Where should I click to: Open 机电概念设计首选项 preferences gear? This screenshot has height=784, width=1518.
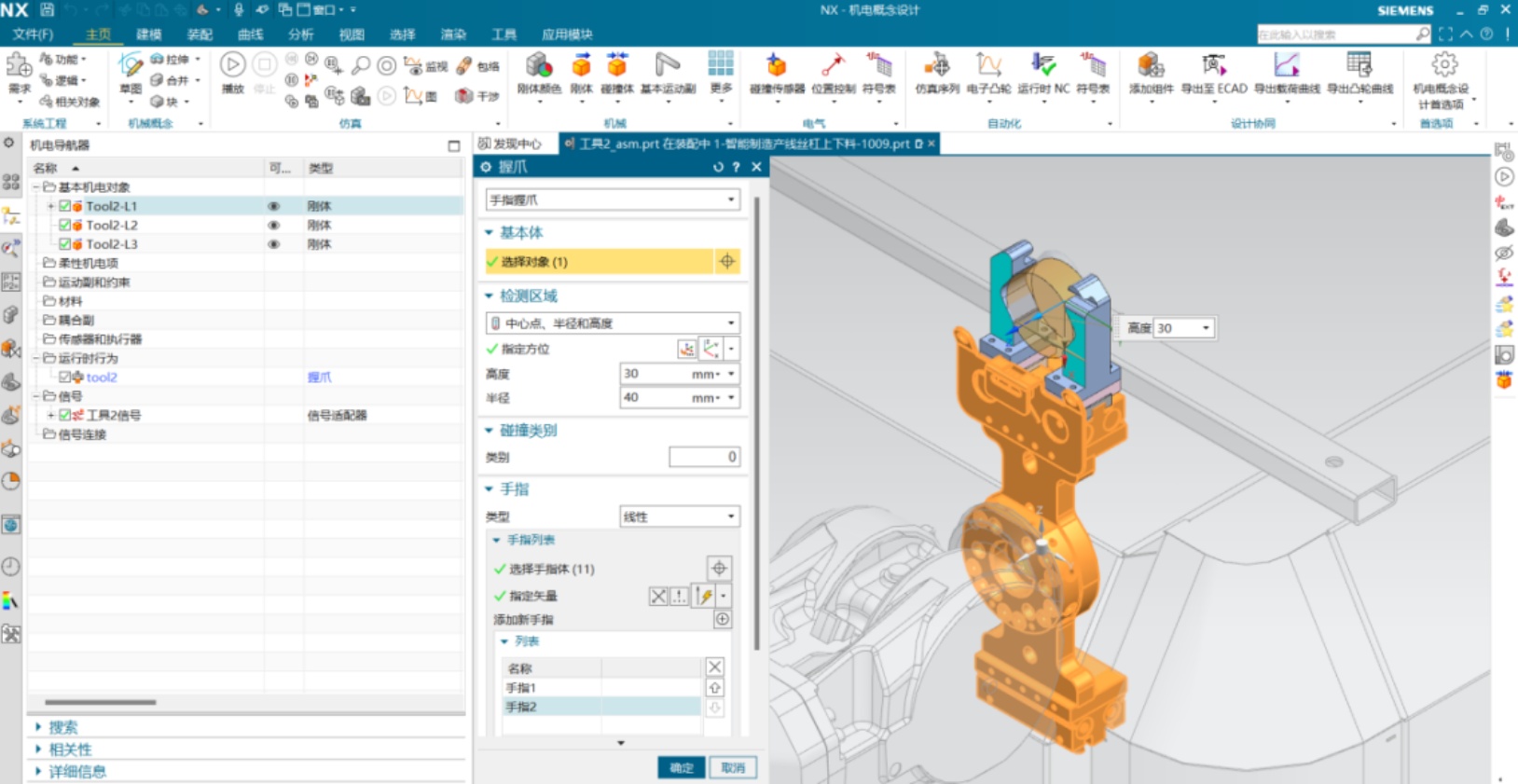pos(1443,66)
